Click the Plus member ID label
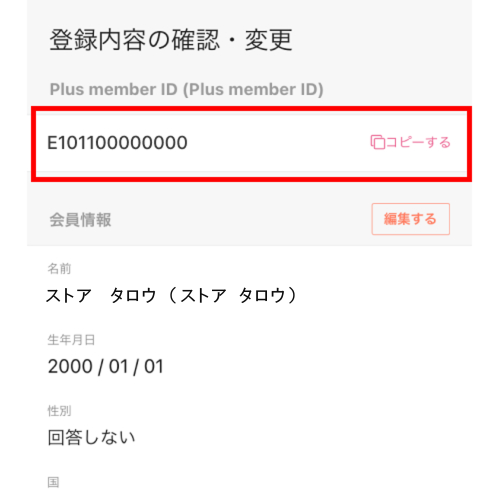 click(x=187, y=89)
